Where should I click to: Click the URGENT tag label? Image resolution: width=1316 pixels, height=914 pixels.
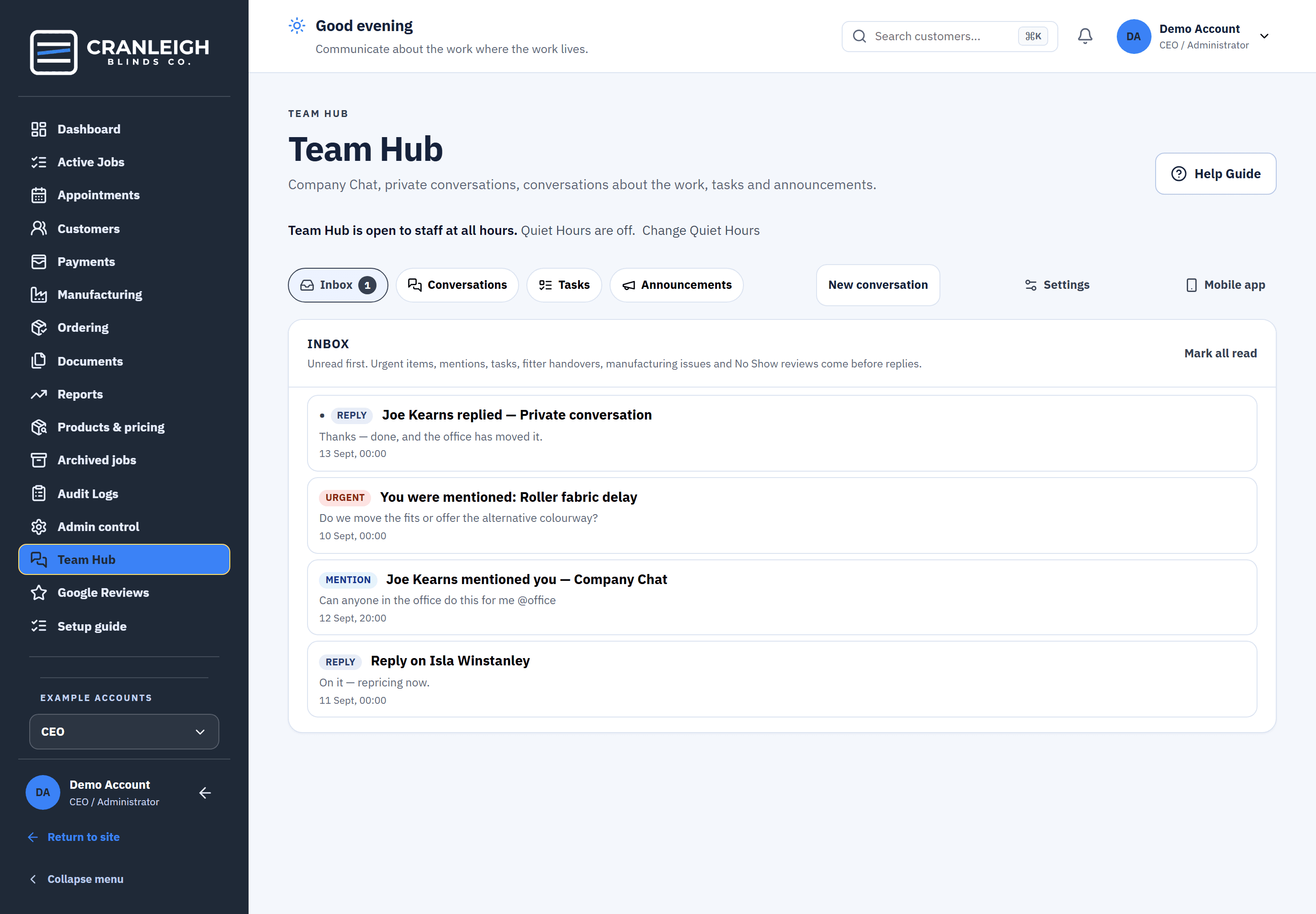345,498
